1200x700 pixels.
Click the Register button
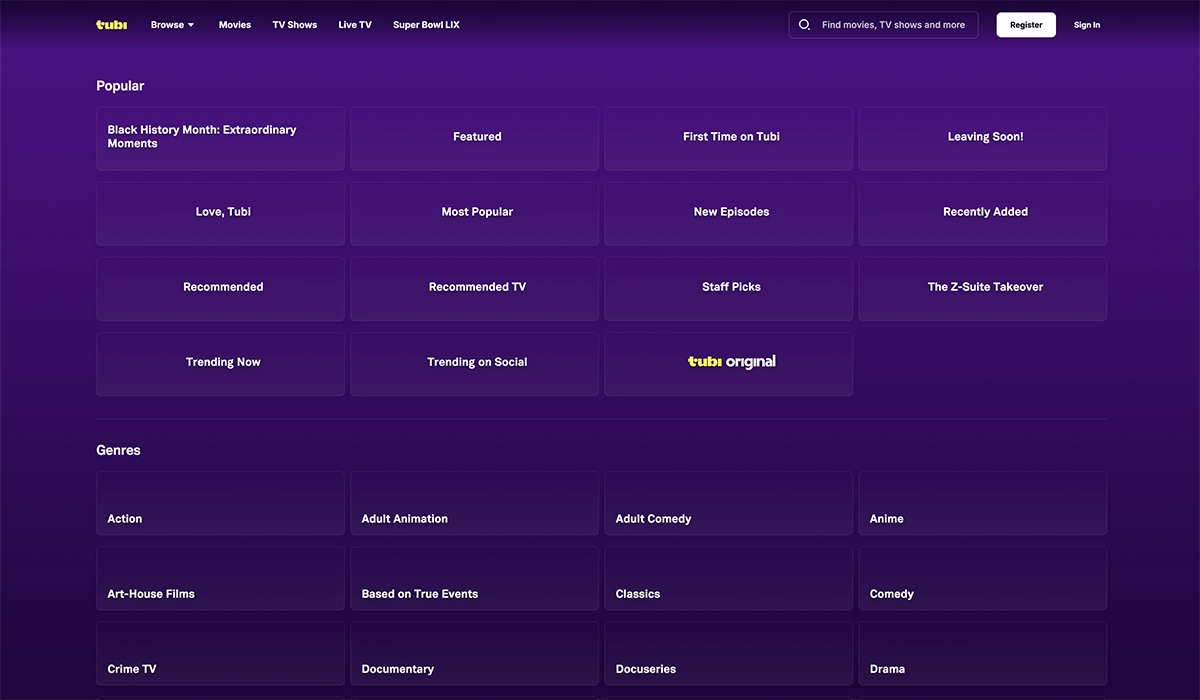[x=1026, y=25]
